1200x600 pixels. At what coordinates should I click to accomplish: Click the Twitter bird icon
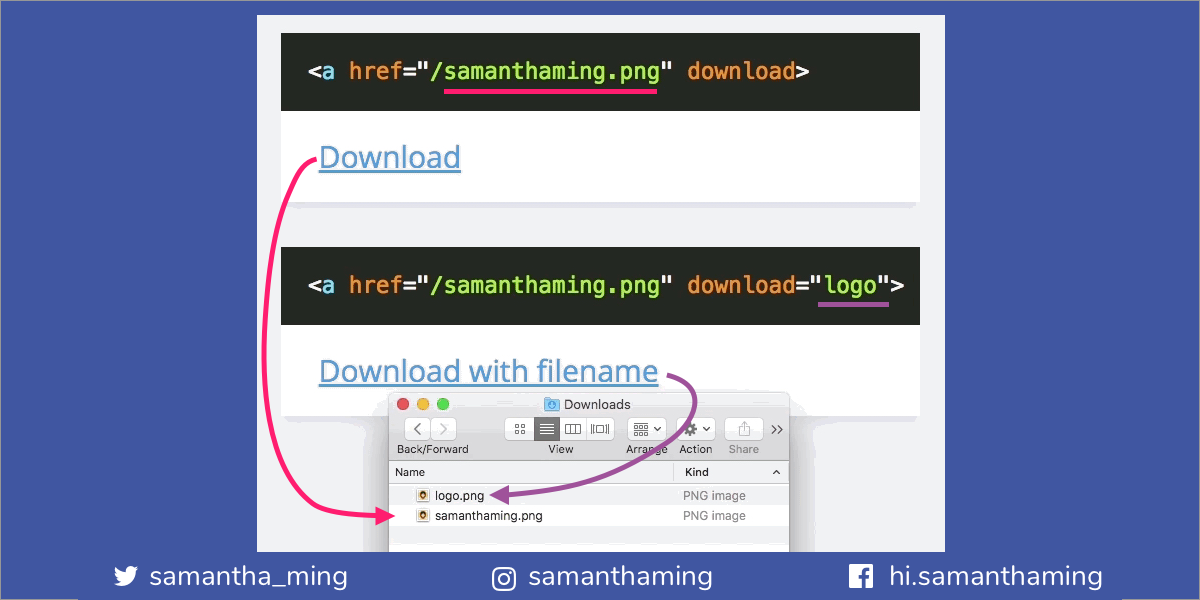[126, 576]
